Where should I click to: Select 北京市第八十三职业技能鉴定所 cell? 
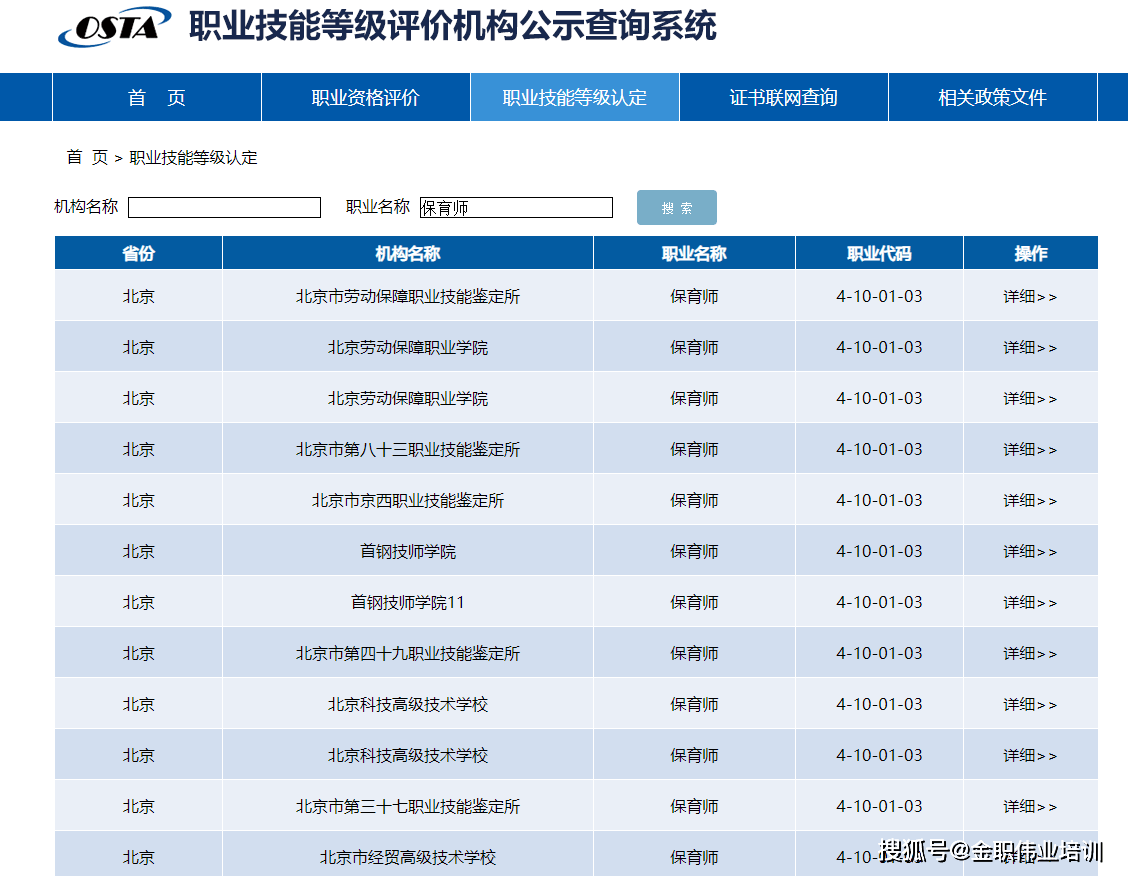(x=408, y=450)
